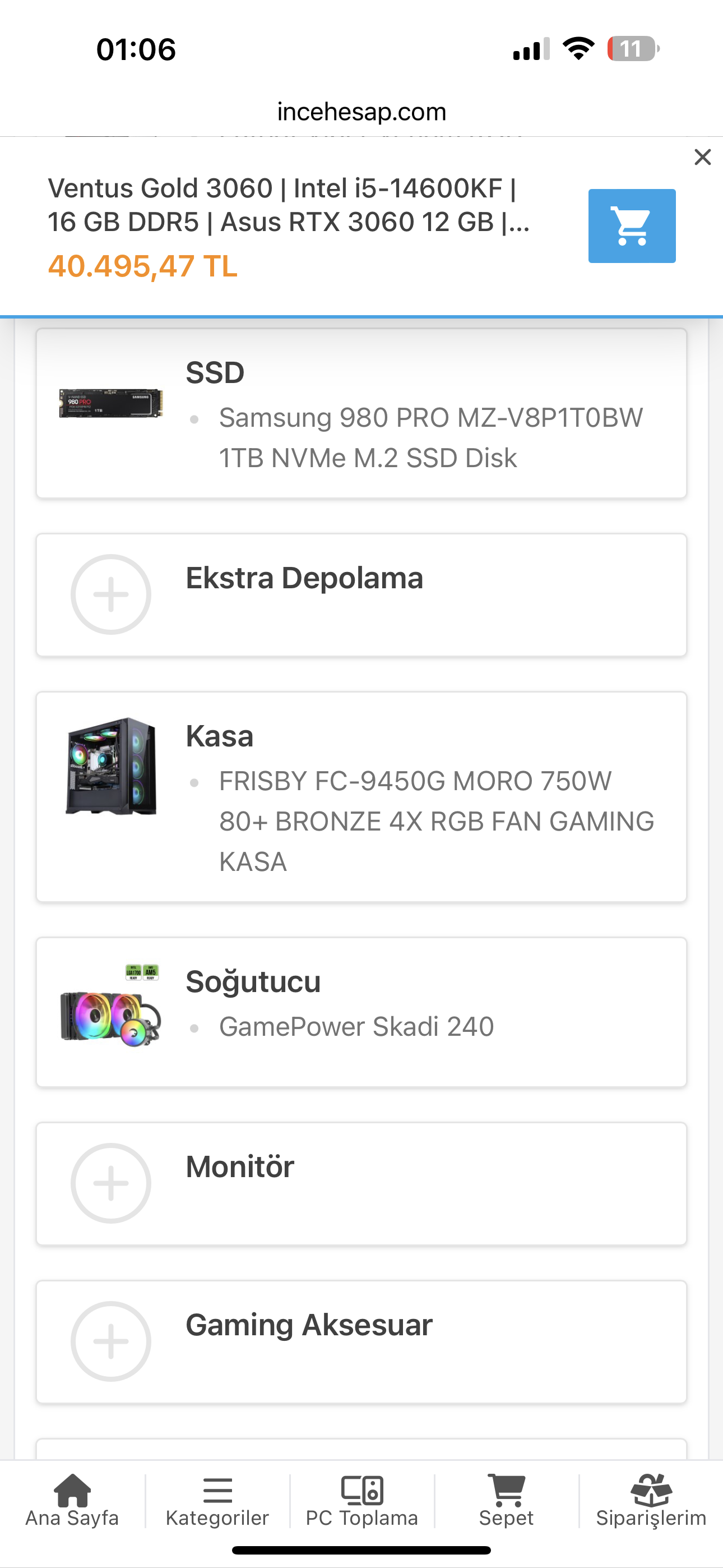Go to Ana Sayfa home tab
Image resolution: width=723 pixels, height=1568 pixels.
[72, 1501]
